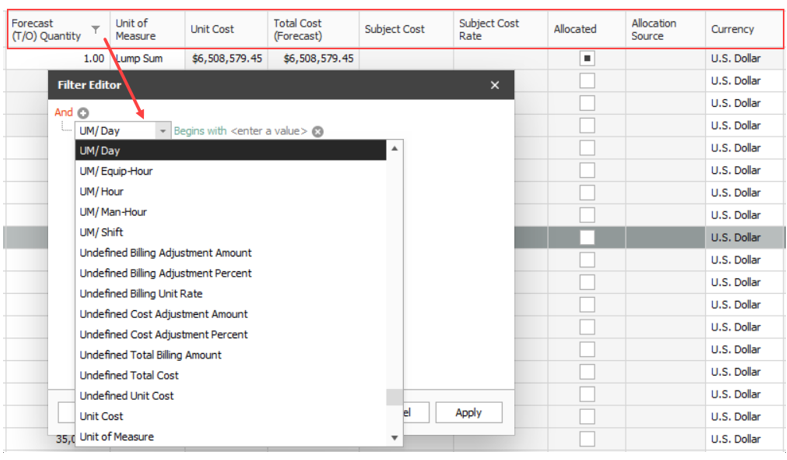This screenshot has height=460, width=787.
Task: Click the And group operator
Action: [63, 113]
